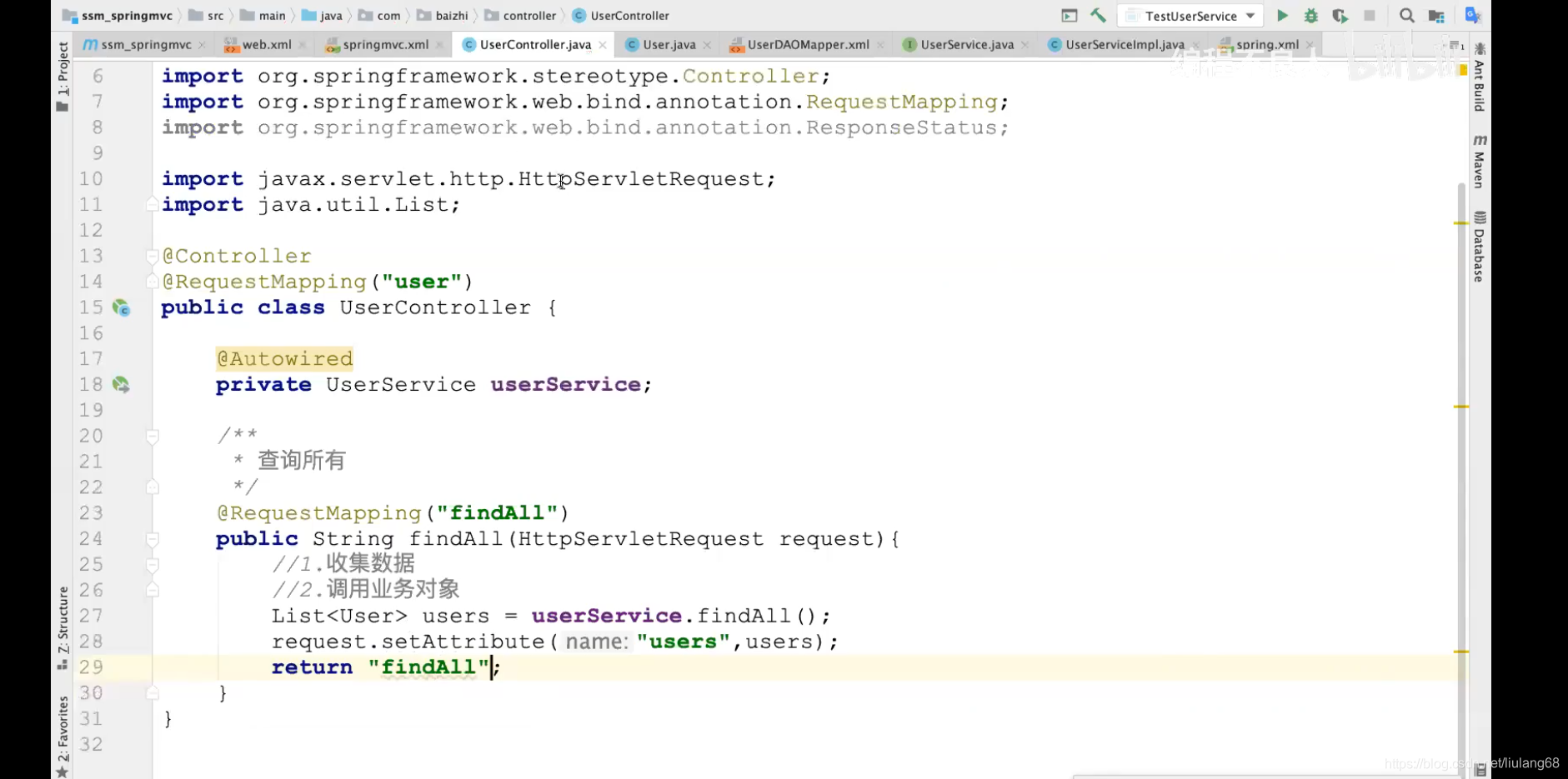Image resolution: width=1568 pixels, height=779 pixels.
Task: Click the @Autowired annotation
Action: tap(284, 359)
